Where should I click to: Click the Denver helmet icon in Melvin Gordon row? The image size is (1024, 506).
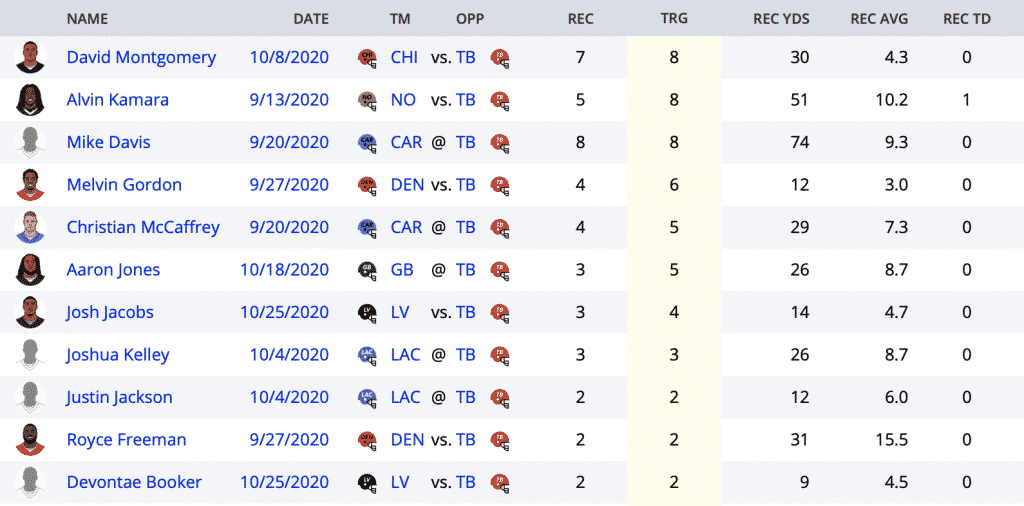coord(368,185)
